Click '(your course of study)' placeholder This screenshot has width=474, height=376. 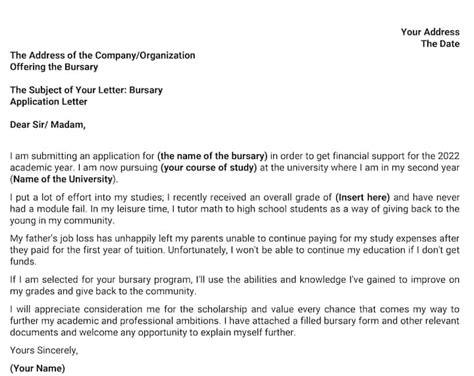pyautogui.click(x=209, y=167)
